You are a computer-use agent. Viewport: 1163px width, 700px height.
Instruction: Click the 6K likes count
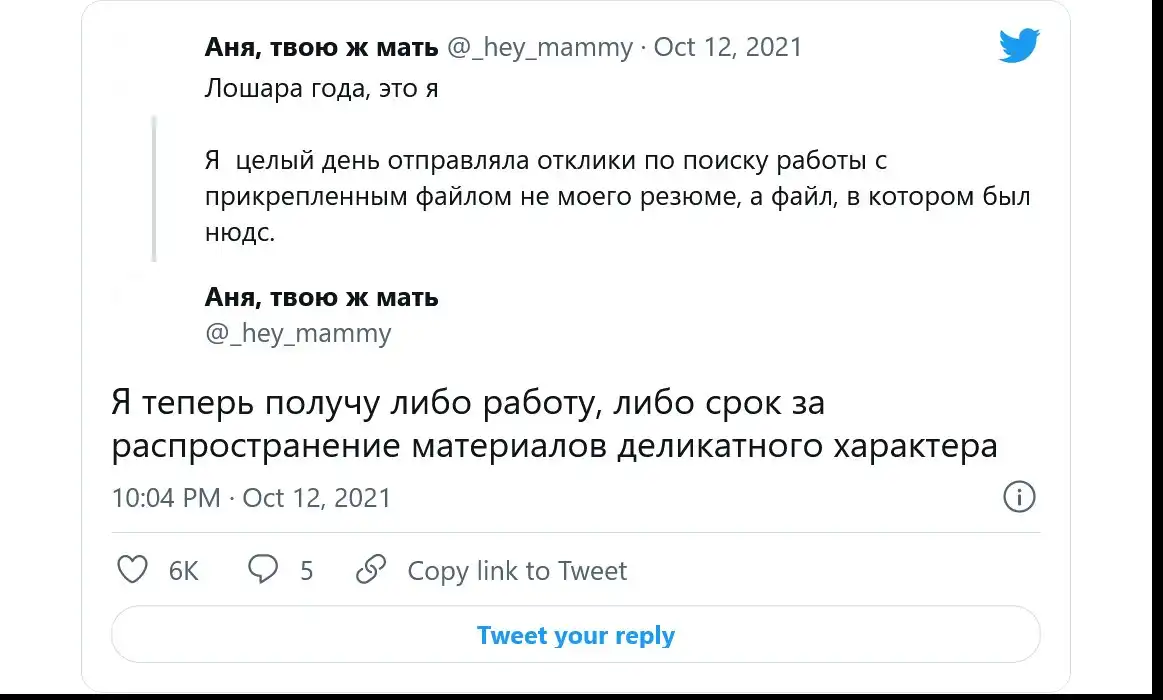184,571
